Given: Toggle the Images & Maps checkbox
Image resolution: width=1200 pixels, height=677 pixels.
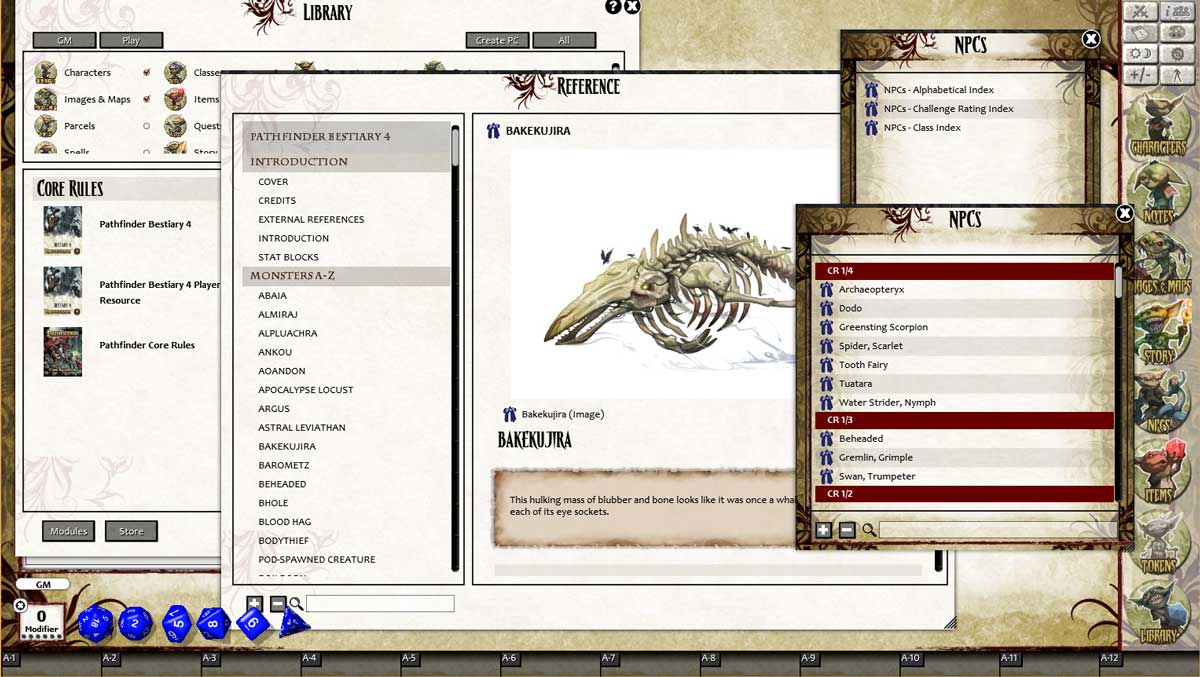Looking at the screenshot, I should click(x=145, y=99).
